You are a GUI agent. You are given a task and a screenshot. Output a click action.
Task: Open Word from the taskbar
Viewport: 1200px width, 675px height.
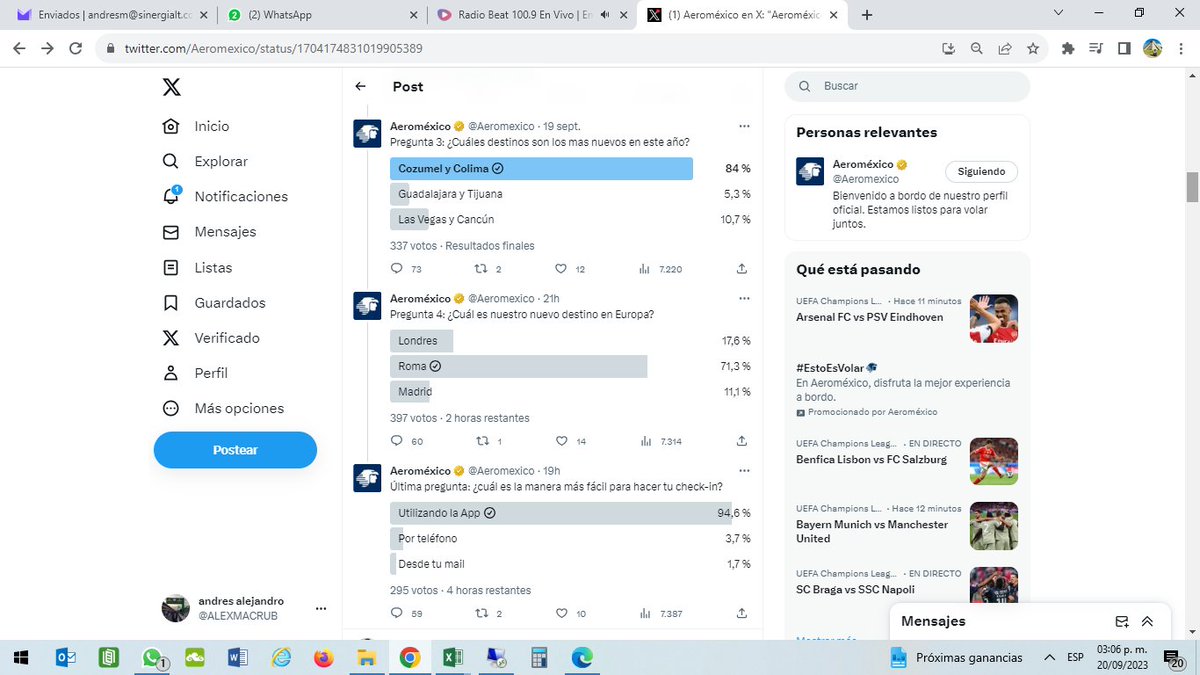tap(238, 657)
